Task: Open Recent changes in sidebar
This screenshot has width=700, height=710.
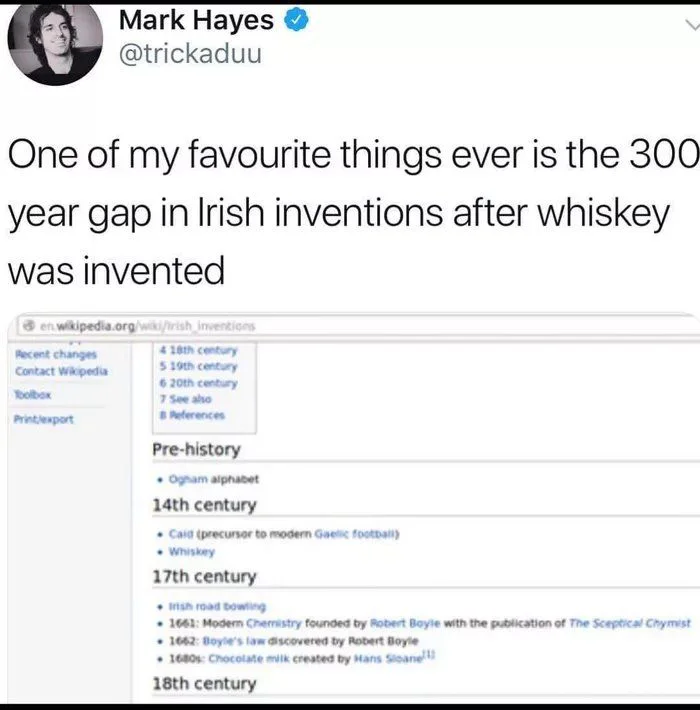Action: tap(54, 352)
